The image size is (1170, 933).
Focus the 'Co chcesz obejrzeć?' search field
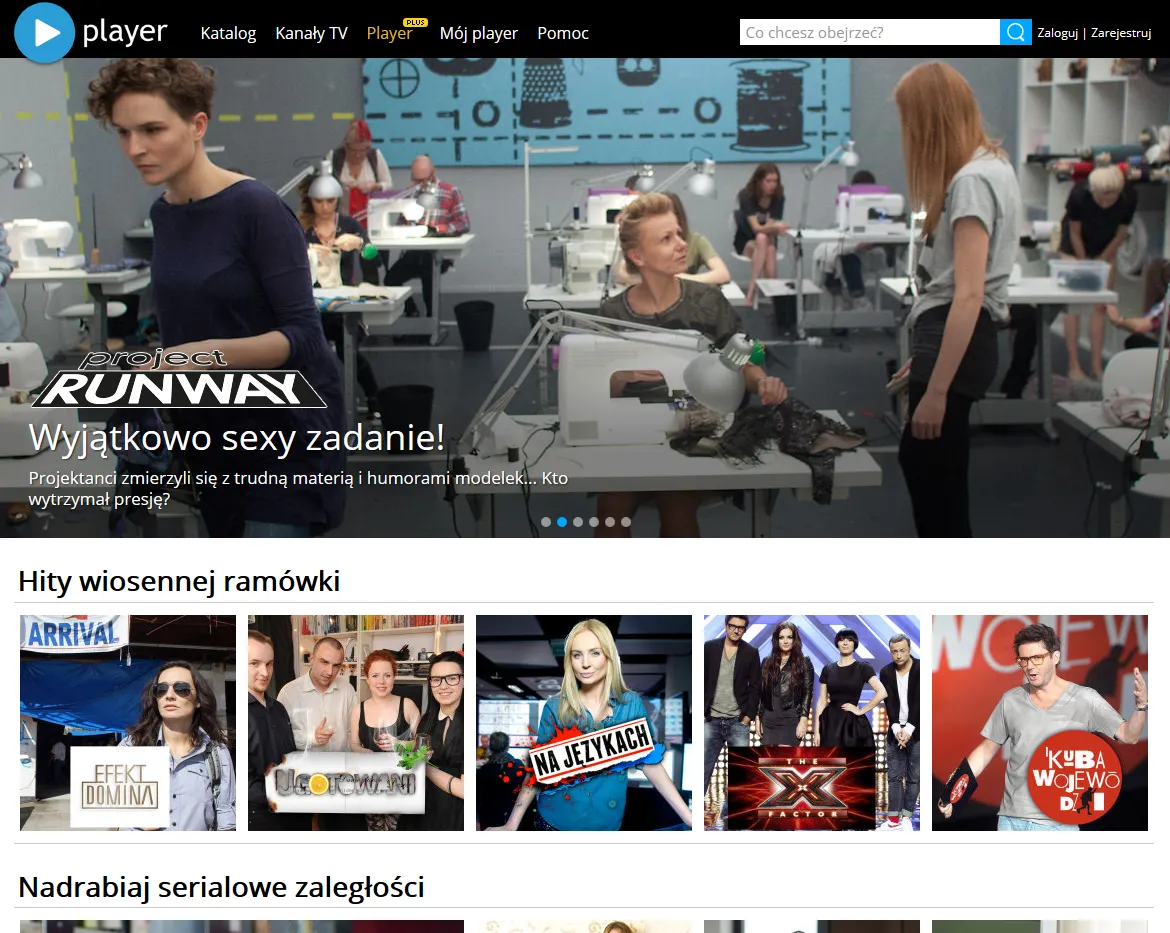tap(869, 32)
